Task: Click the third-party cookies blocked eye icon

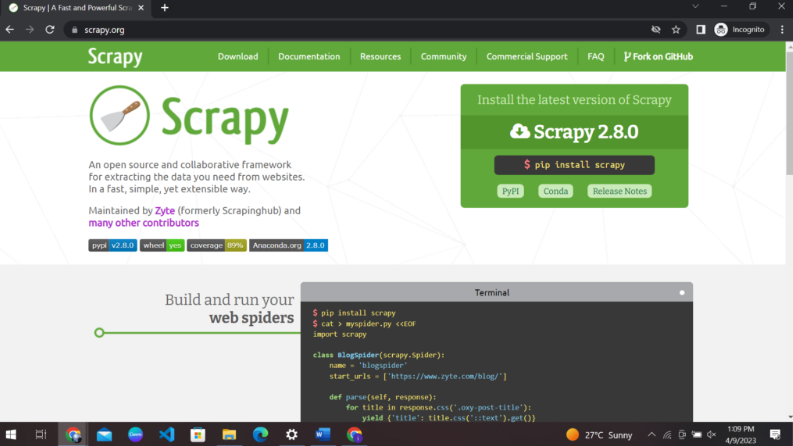Action: (656, 29)
